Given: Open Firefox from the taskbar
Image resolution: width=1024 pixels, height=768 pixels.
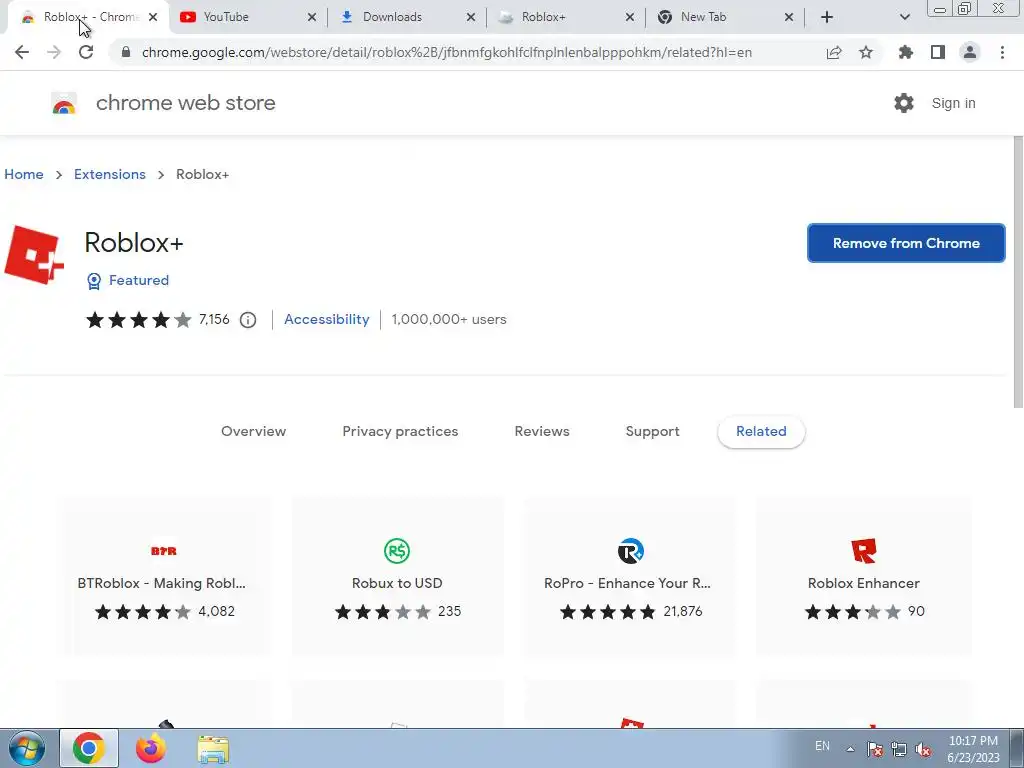Looking at the screenshot, I should coord(151,748).
